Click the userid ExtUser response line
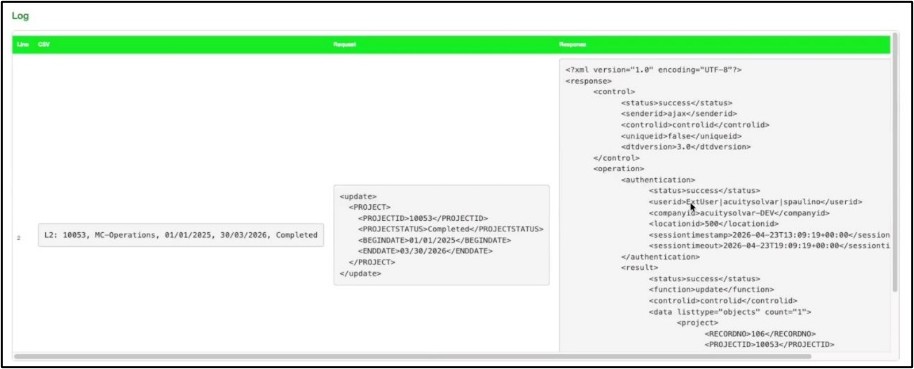This screenshot has height=369, width=914. [x=755, y=202]
